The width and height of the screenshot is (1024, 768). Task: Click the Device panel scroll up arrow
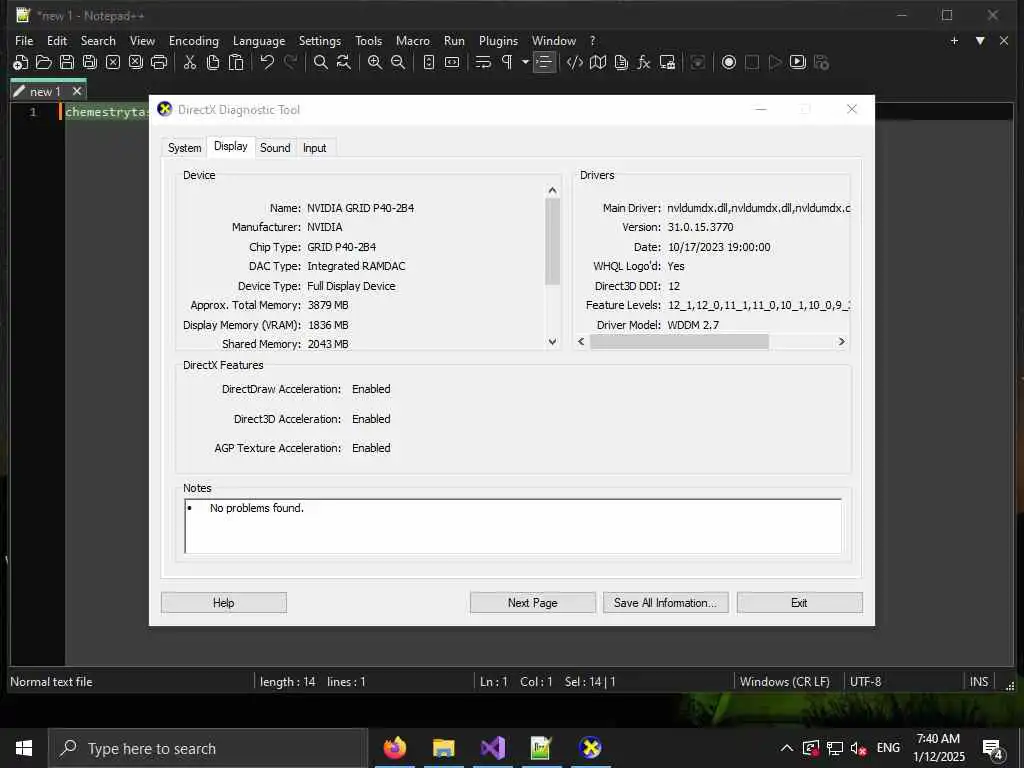(x=552, y=191)
